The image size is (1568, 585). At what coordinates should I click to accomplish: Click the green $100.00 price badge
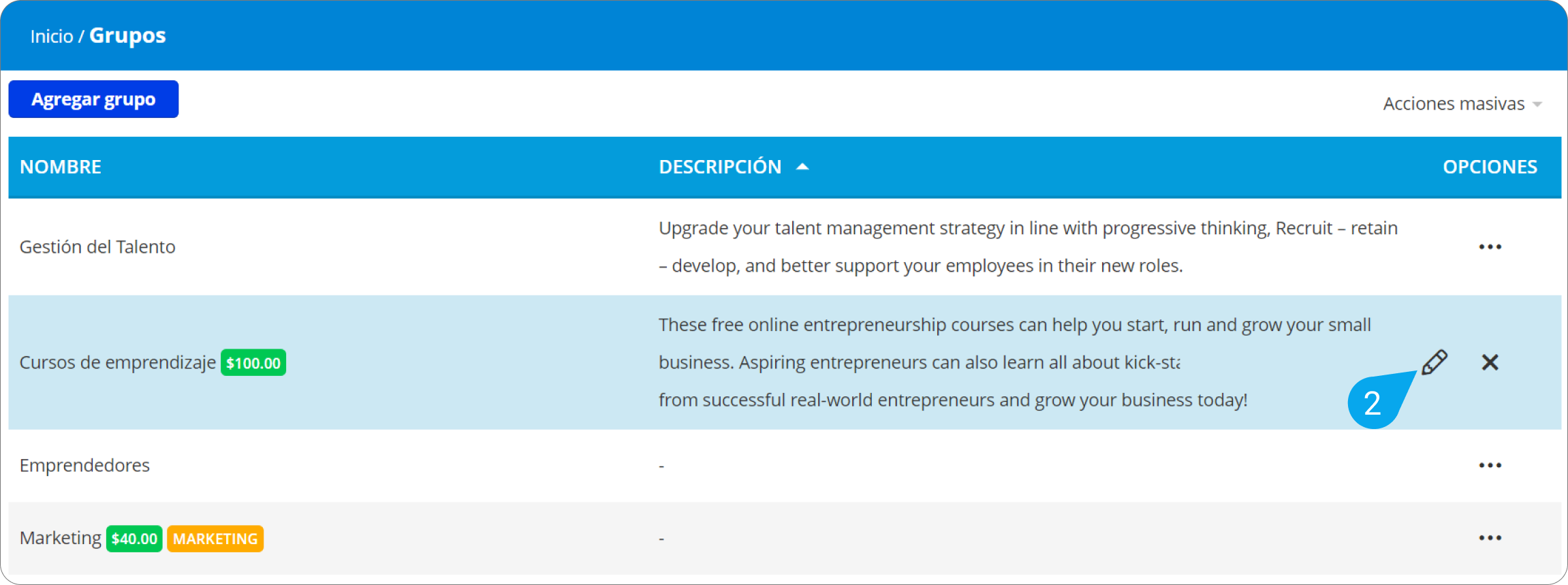(x=253, y=363)
